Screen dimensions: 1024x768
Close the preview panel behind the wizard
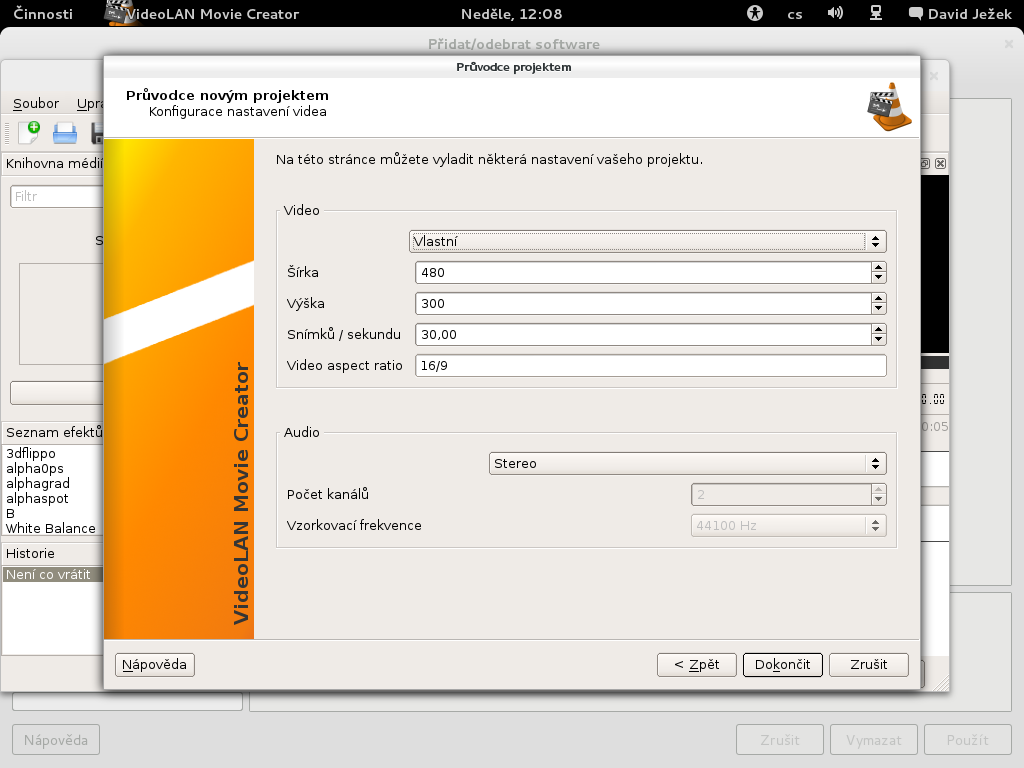pos(940,163)
